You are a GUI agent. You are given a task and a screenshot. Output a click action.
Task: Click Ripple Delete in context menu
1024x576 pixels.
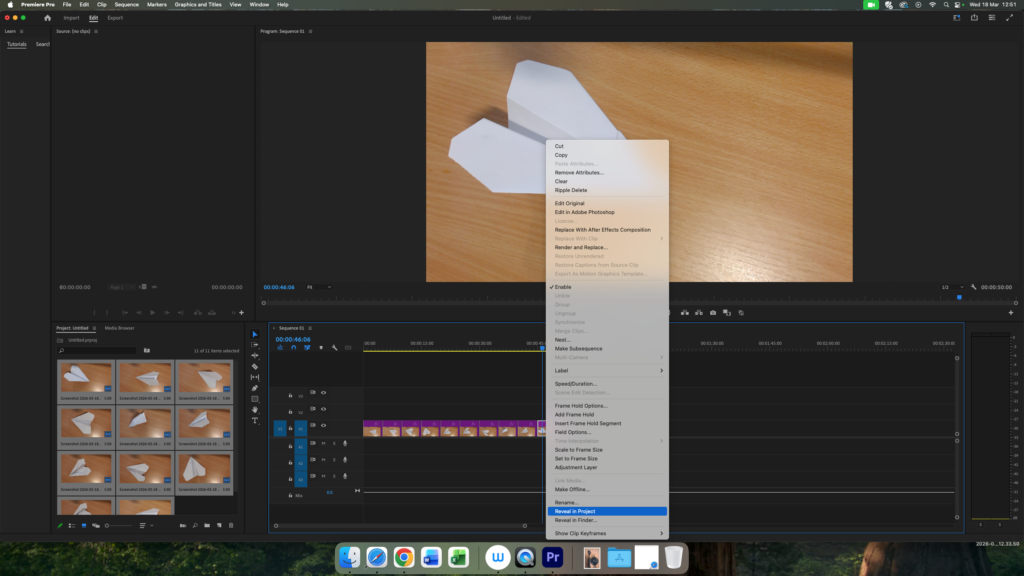[571, 190]
